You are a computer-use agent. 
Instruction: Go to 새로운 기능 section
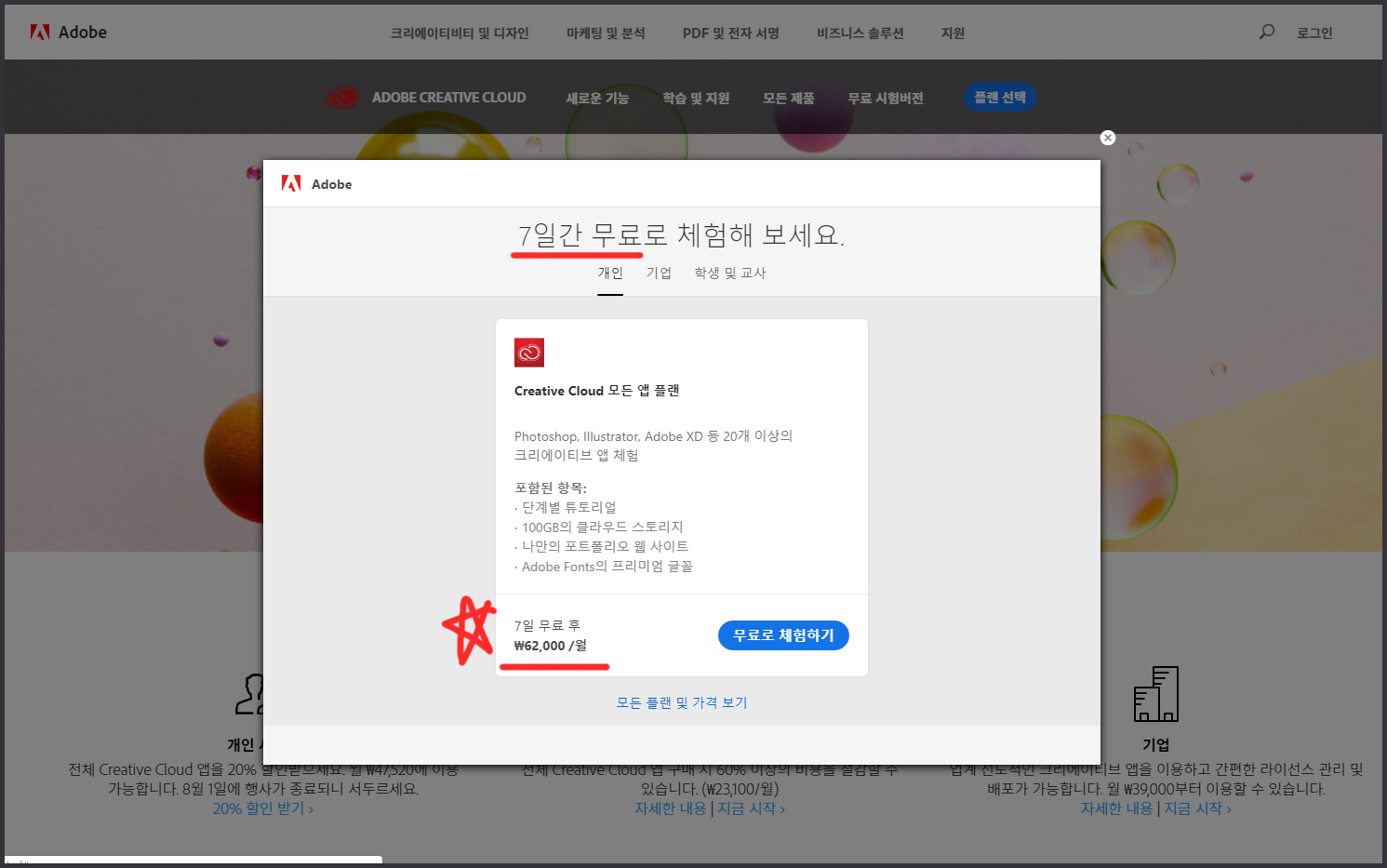pyautogui.click(x=598, y=98)
